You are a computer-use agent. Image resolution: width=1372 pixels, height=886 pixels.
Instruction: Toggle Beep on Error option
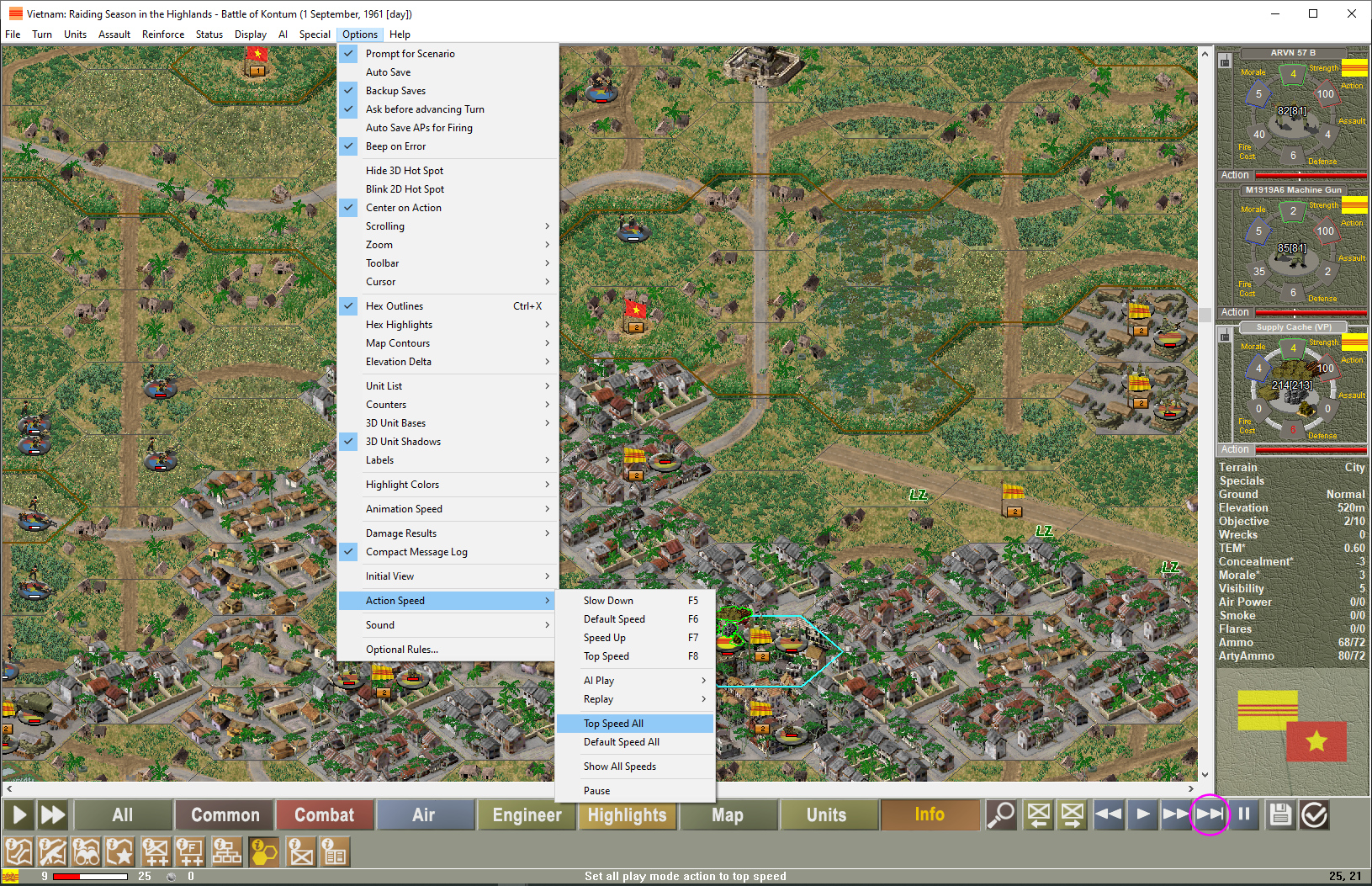[448, 146]
